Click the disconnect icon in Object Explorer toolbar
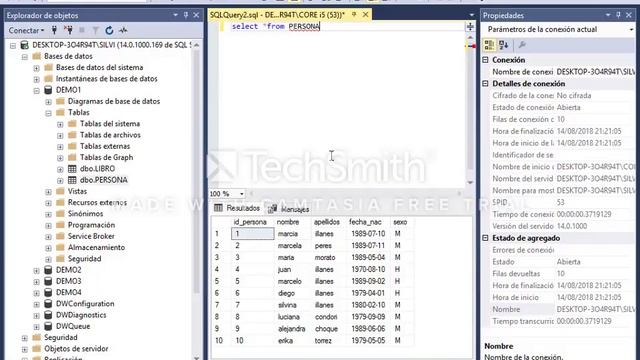This screenshot has height=360, width=640. tap(68, 30)
